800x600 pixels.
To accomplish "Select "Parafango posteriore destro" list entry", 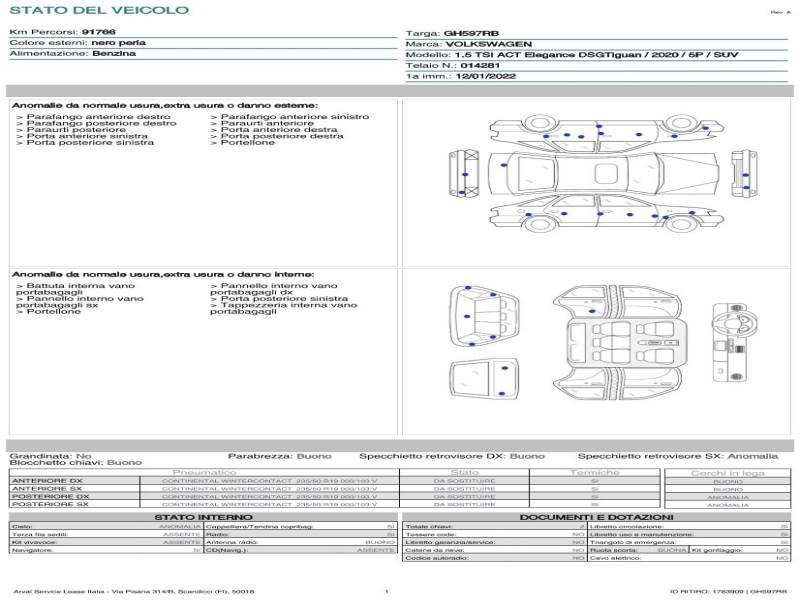I will click(96, 123).
